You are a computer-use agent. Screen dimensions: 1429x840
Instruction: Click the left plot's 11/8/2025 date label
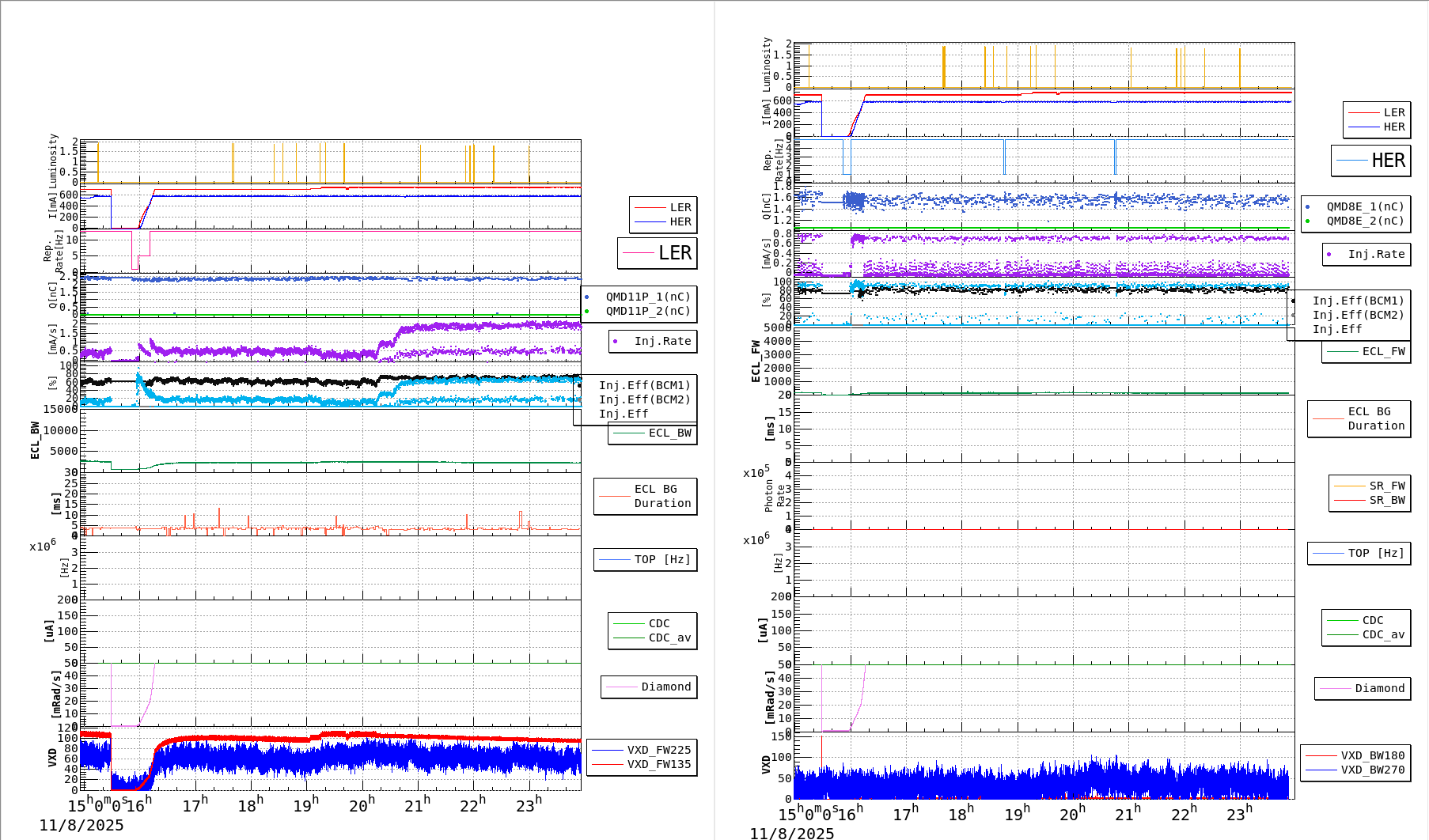[x=81, y=825]
